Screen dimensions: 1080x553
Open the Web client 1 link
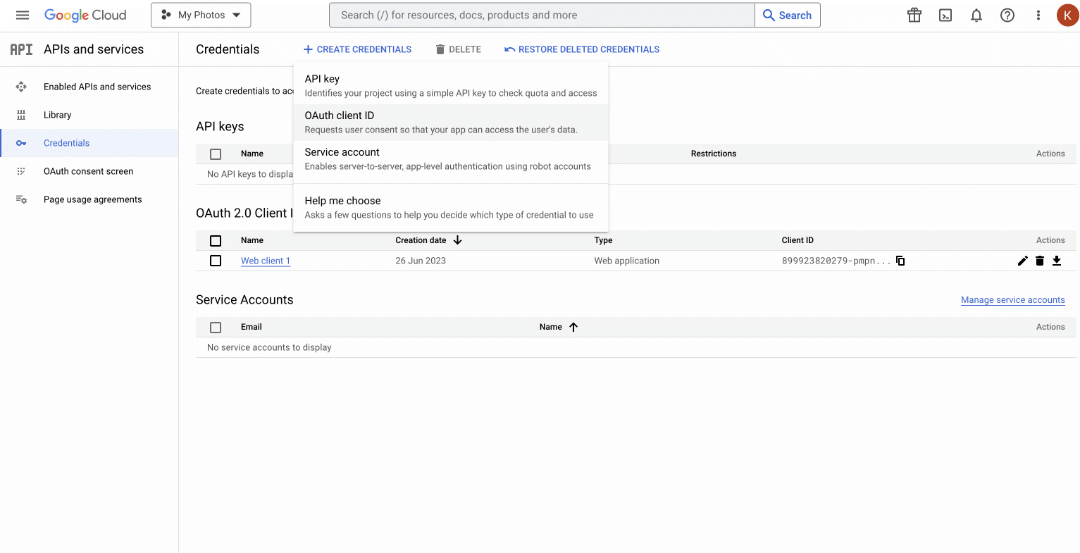[x=265, y=261]
